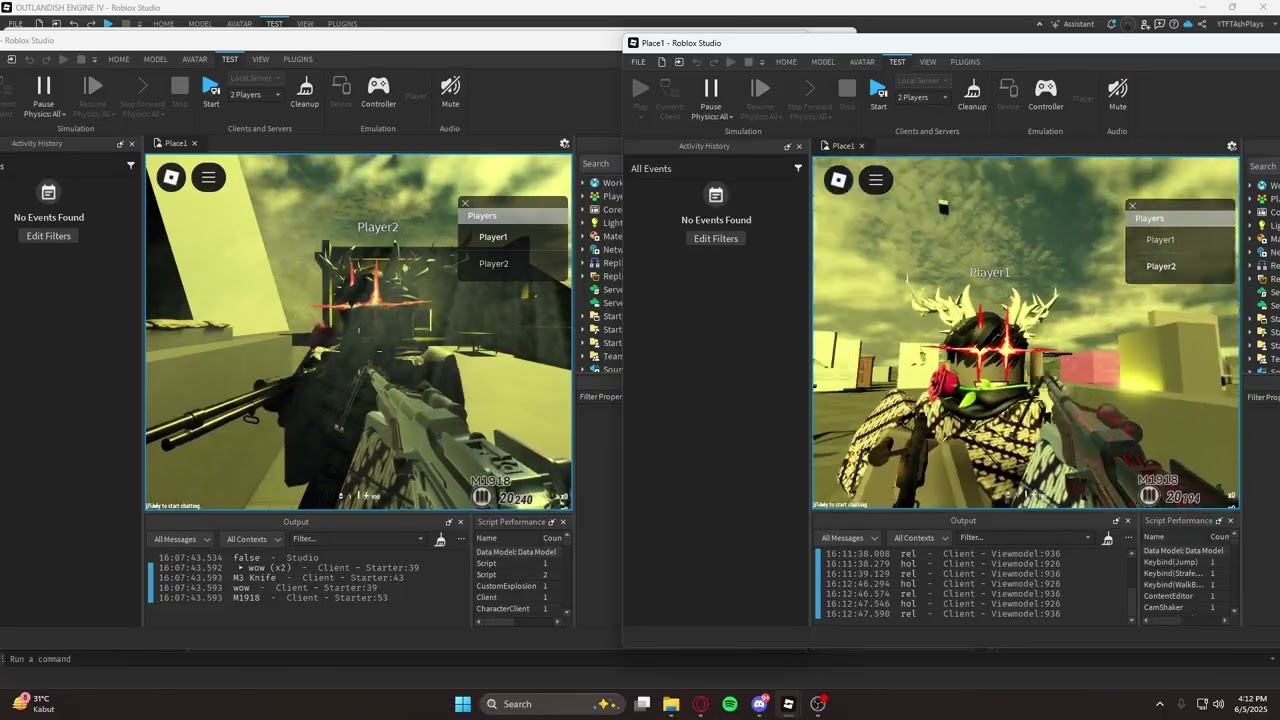This screenshot has width=1280, height=720.
Task: Open Controller emulation in right Studio window
Action: (1045, 89)
